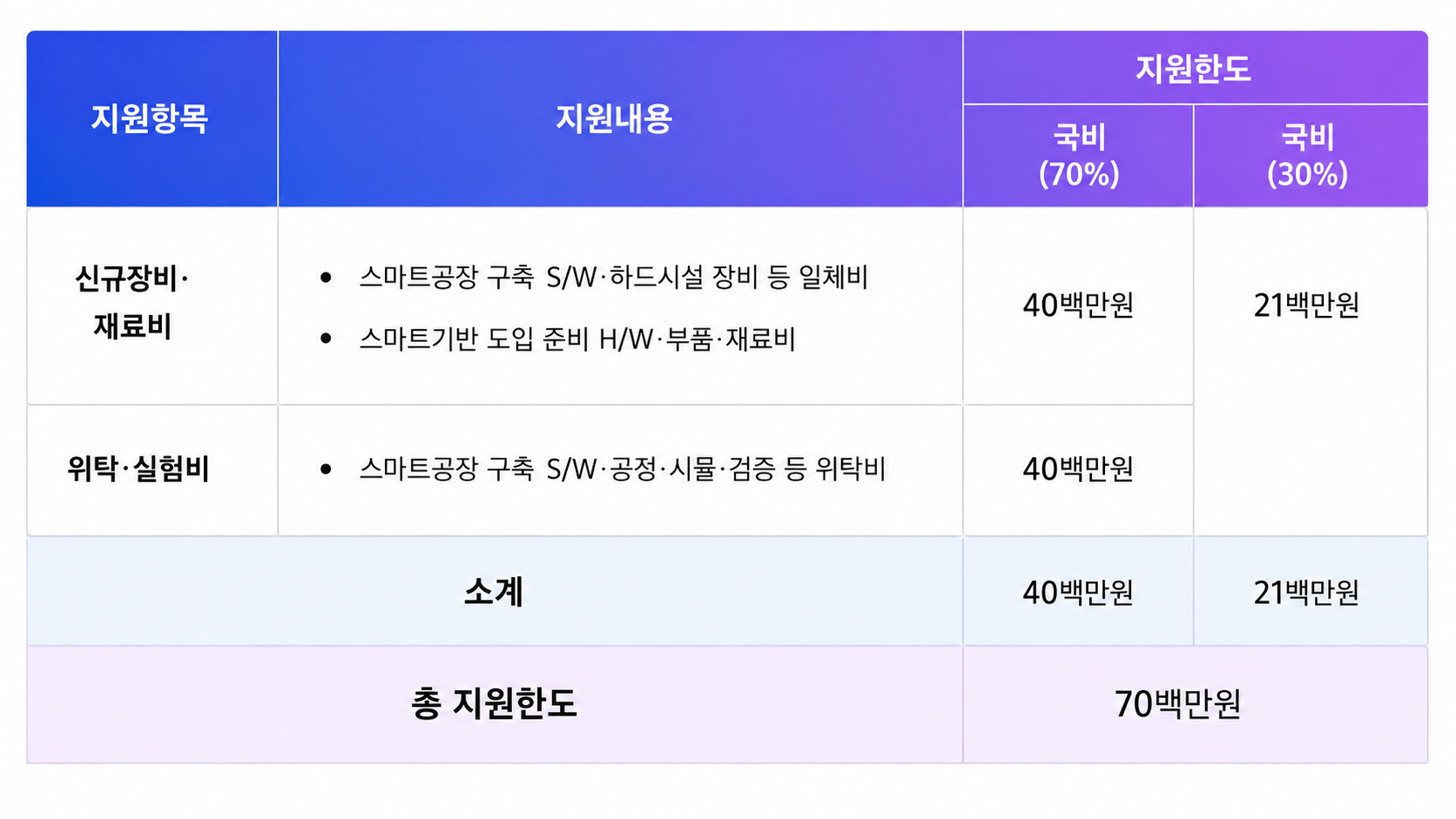Click the 스마트기반 도입 준비 H/W bullet text
The width and height of the screenshot is (1456, 819).
pos(577,339)
